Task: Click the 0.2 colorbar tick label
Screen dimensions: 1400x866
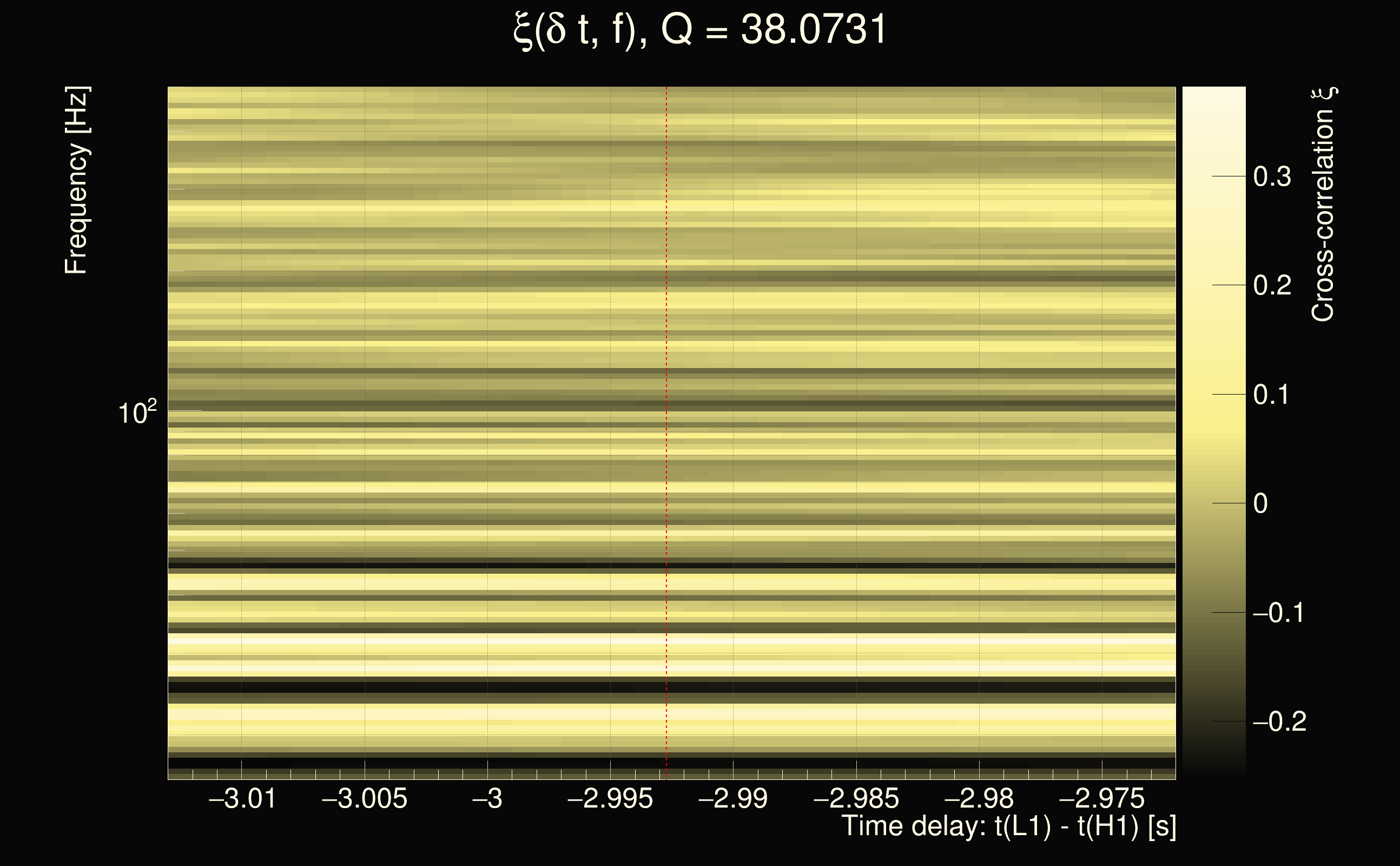Action: click(x=1272, y=285)
